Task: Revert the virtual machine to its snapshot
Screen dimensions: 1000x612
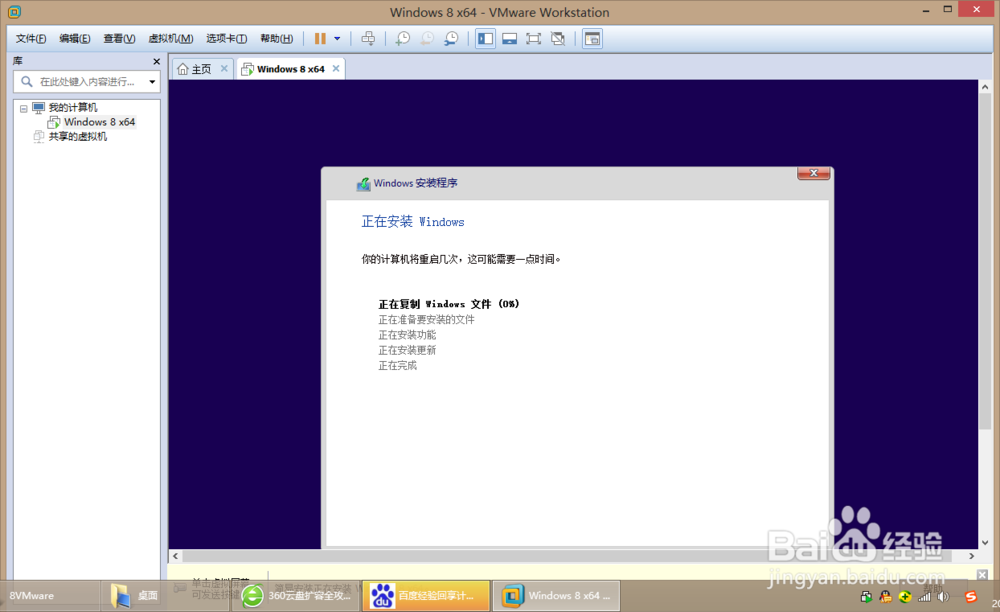Action: (x=427, y=39)
